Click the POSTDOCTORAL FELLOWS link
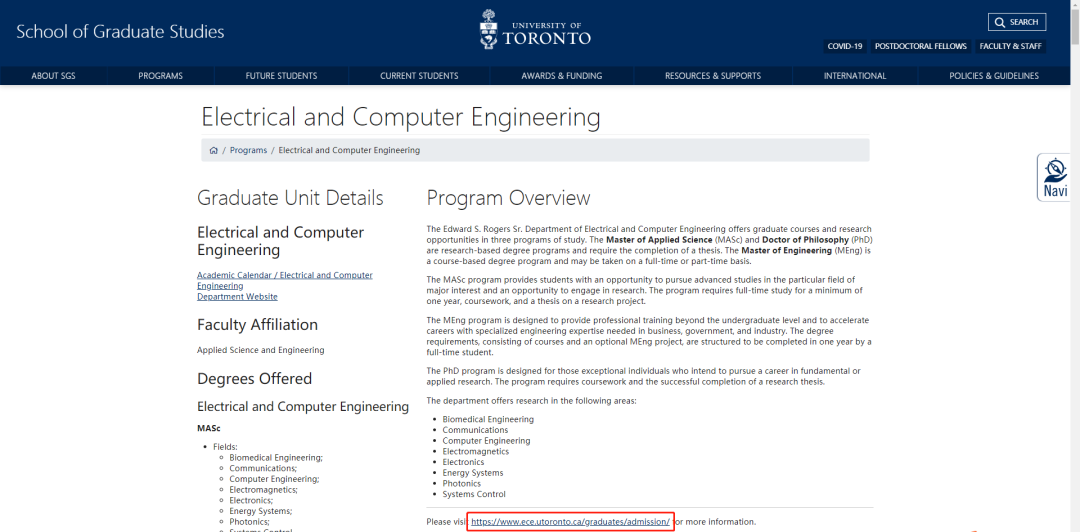Viewport: 1080px width, 532px height. click(921, 47)
